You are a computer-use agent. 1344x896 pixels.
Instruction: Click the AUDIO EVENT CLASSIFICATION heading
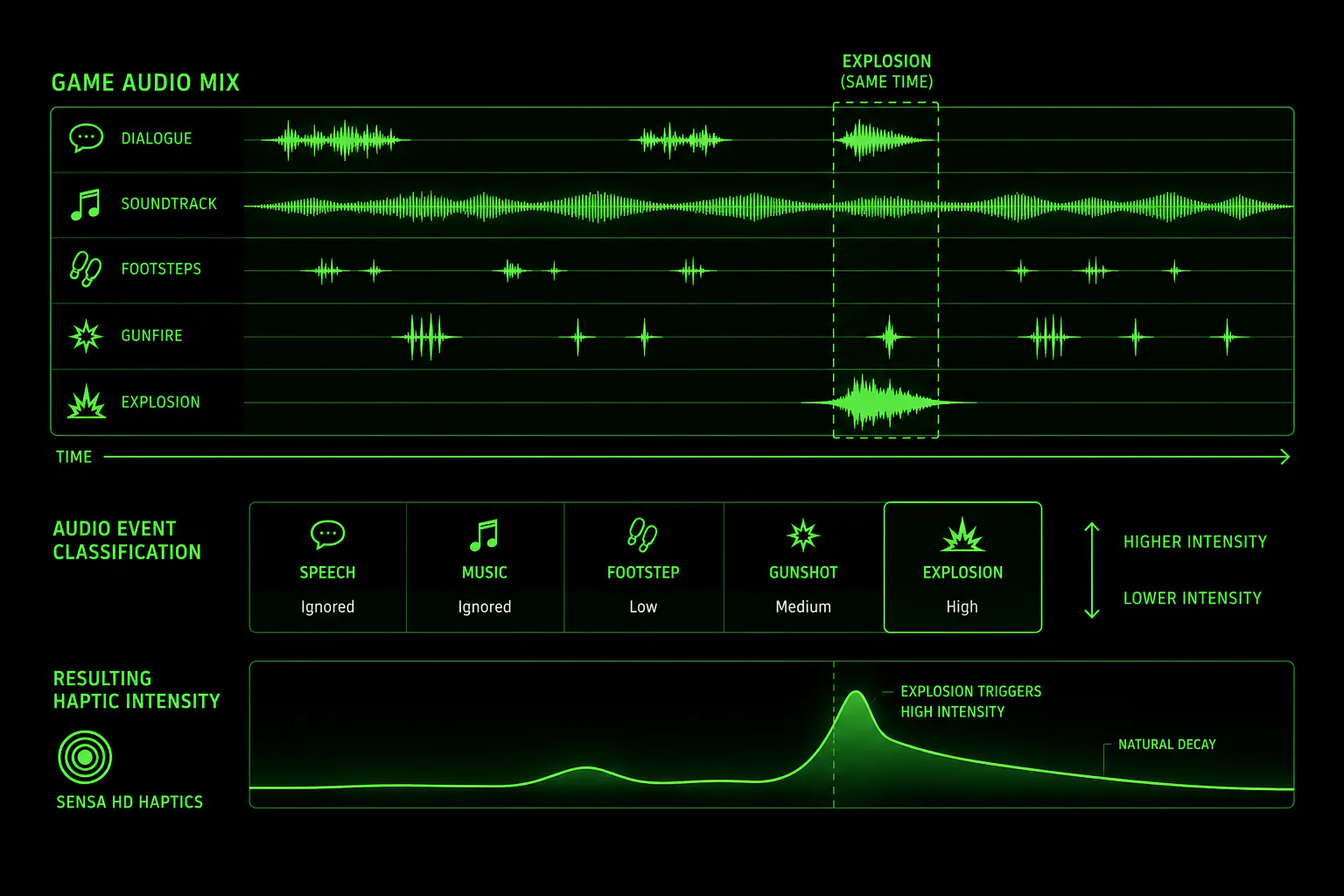[127, 540]
